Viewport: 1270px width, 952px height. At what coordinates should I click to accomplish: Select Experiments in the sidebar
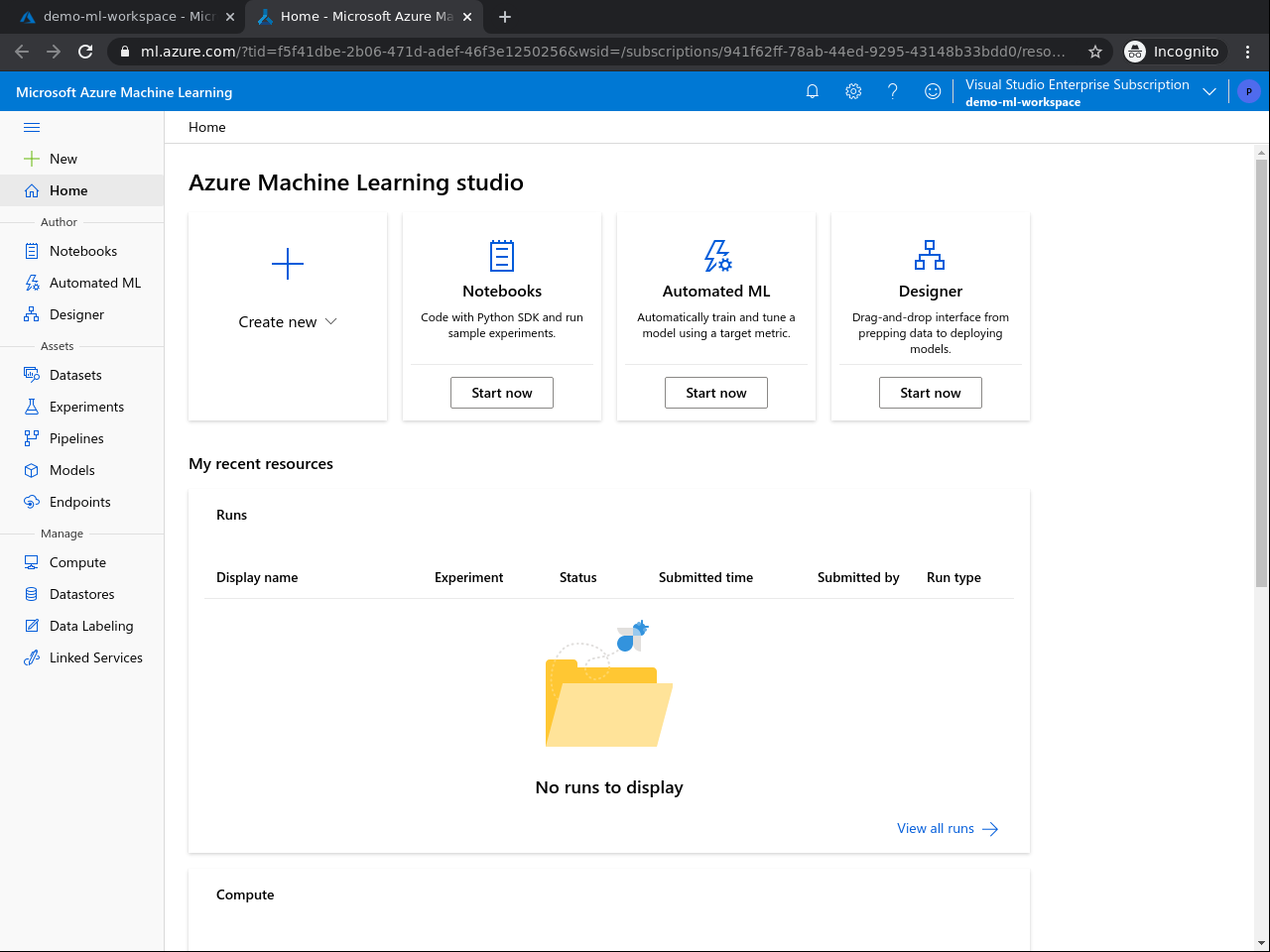click(x=85, y=407)
